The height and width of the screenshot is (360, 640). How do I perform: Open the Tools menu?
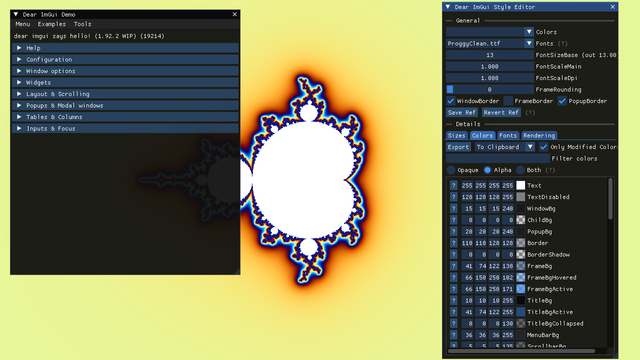pos(82,24)
